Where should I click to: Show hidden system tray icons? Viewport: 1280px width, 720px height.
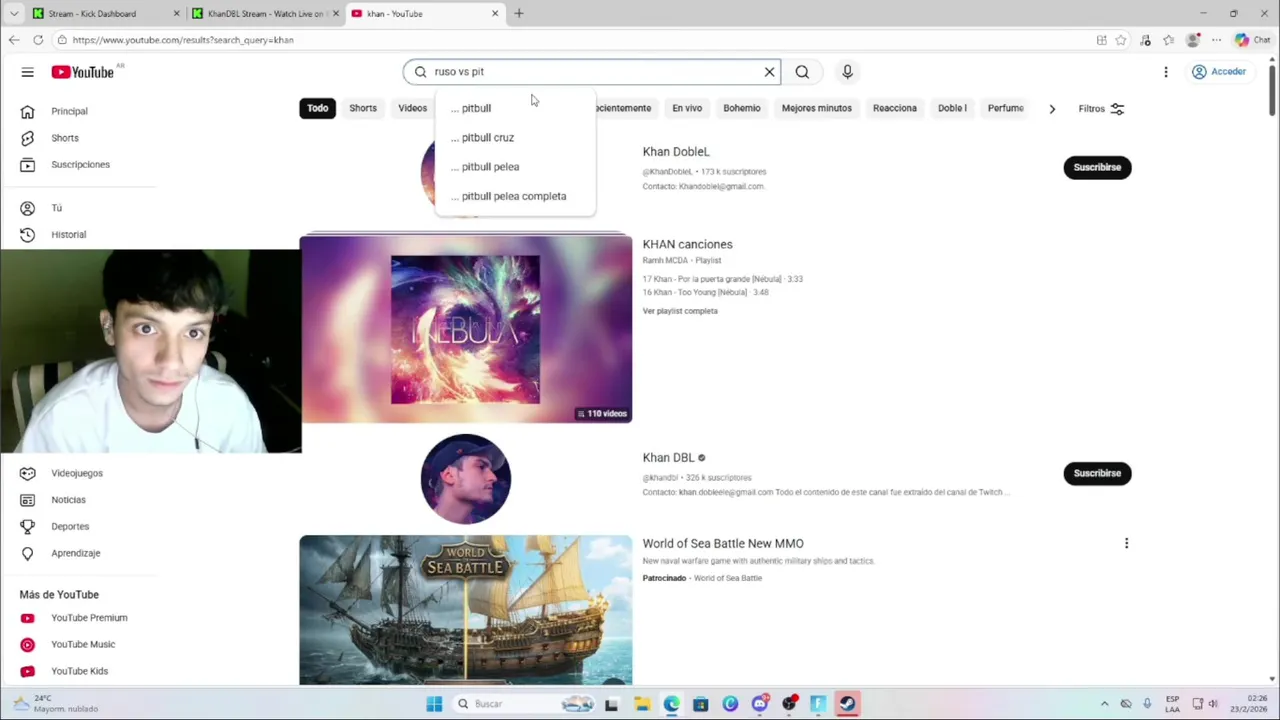point(1104,704)
